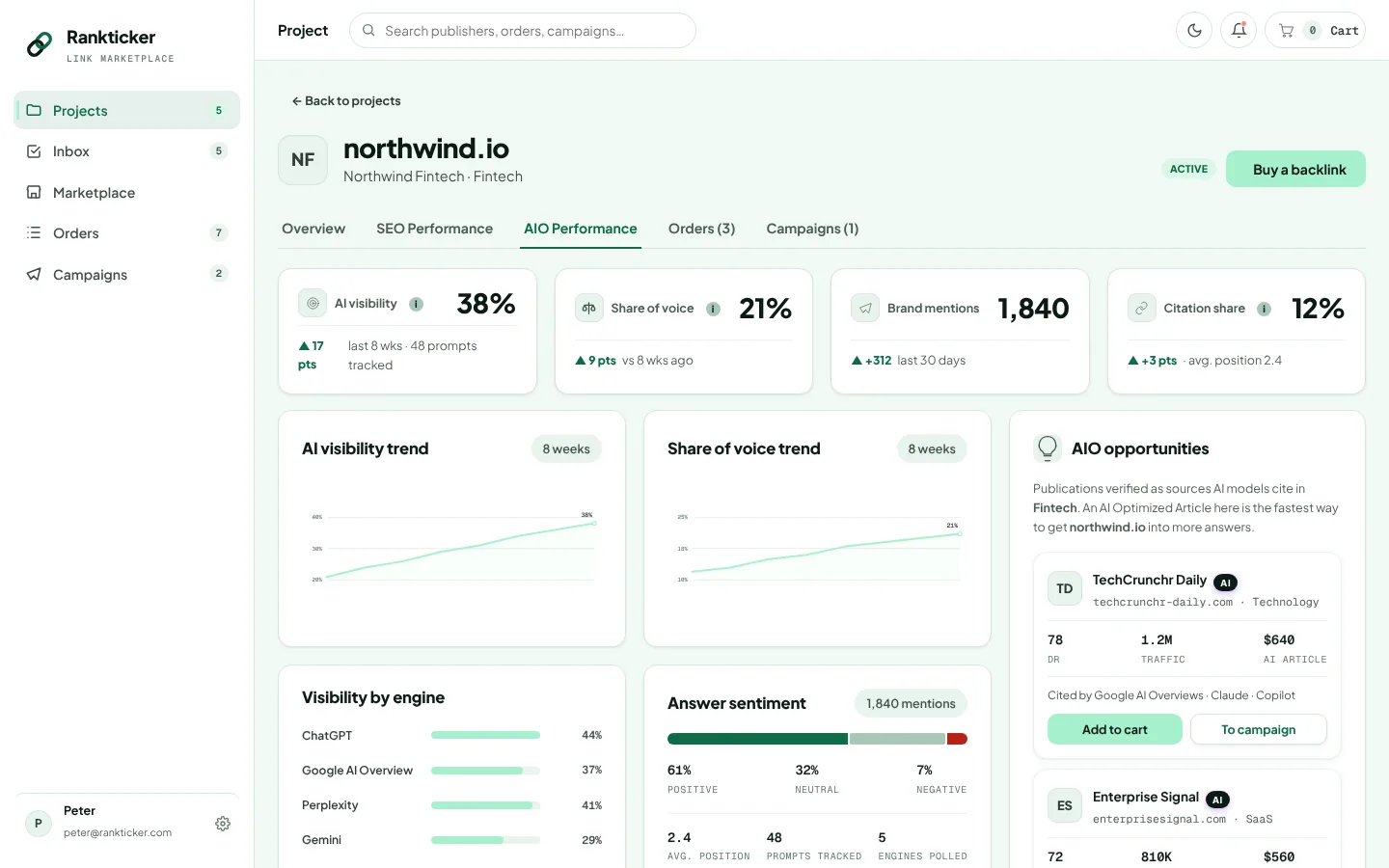
Task: Click the Rankticker chain-link logo
Action: point(40,44)
